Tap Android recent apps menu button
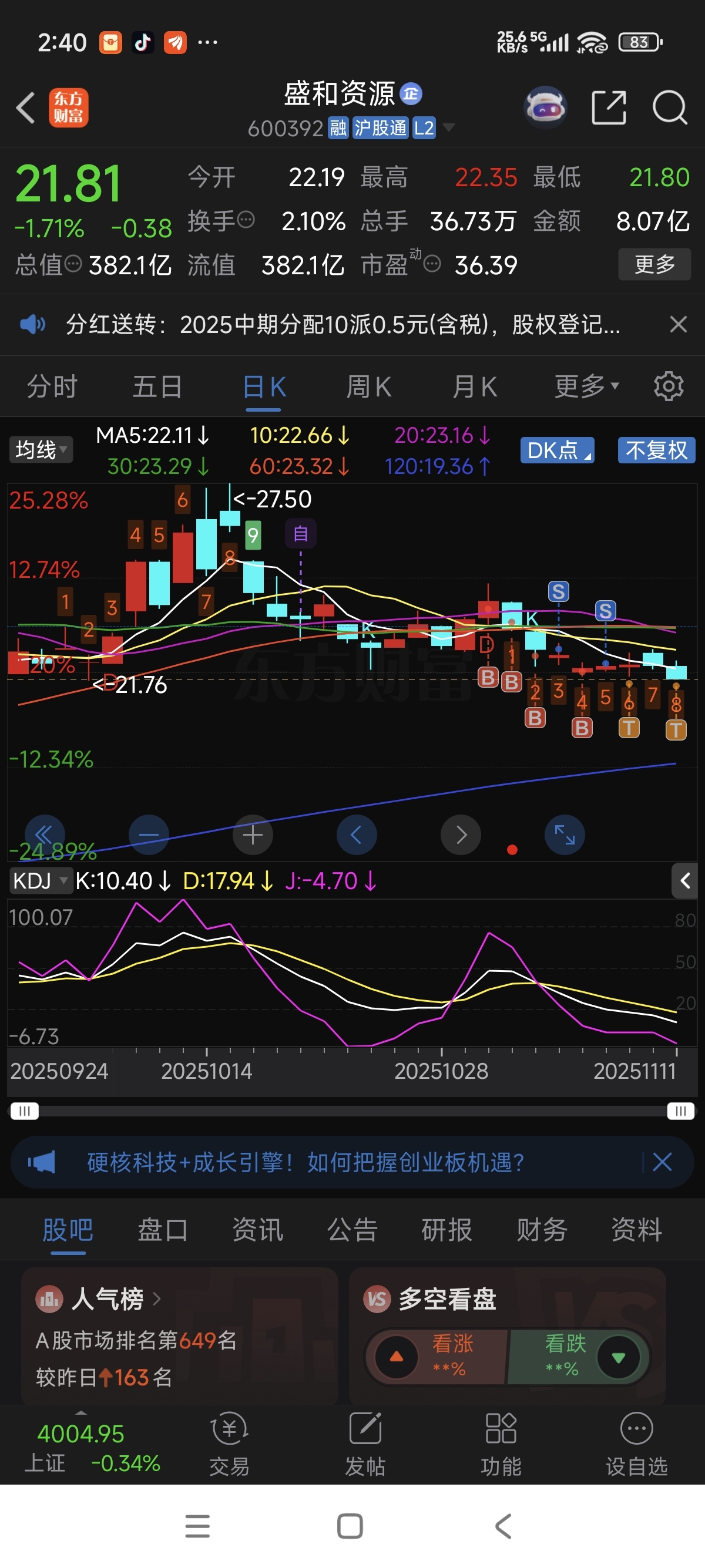 click(197, 1526)
